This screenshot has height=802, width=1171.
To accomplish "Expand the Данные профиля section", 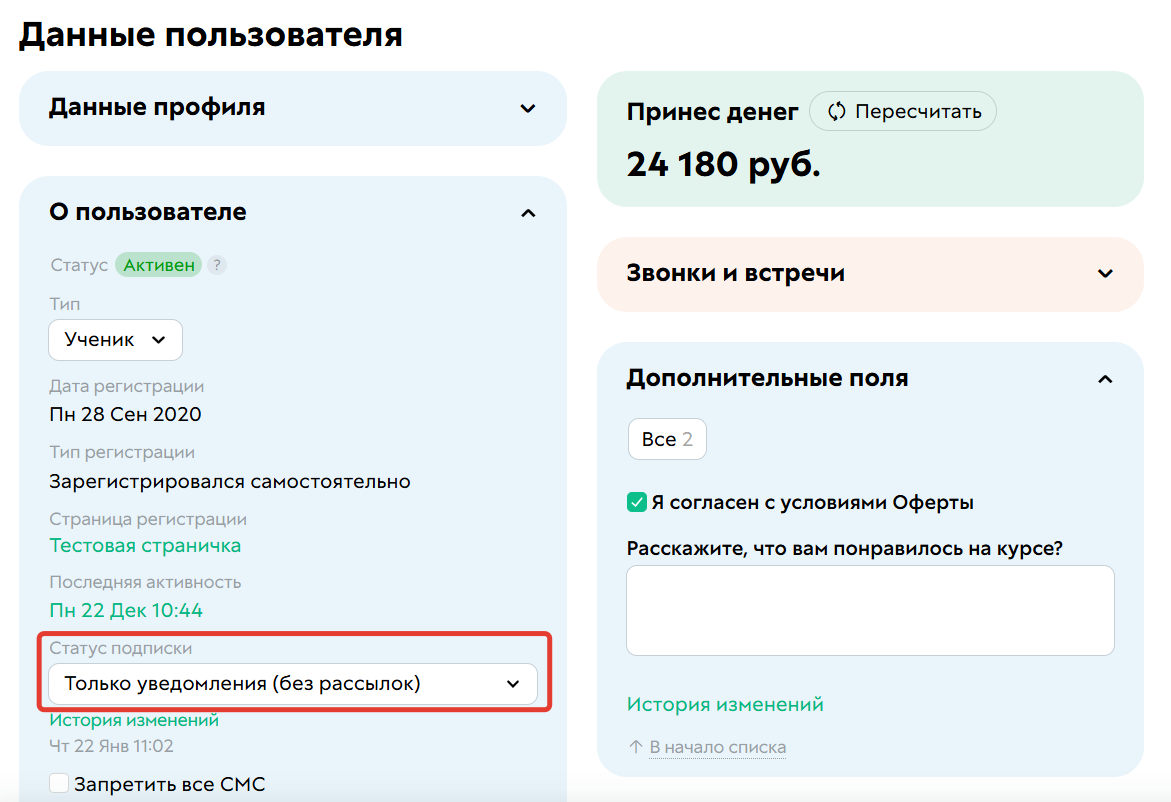I will coord(527,108).
